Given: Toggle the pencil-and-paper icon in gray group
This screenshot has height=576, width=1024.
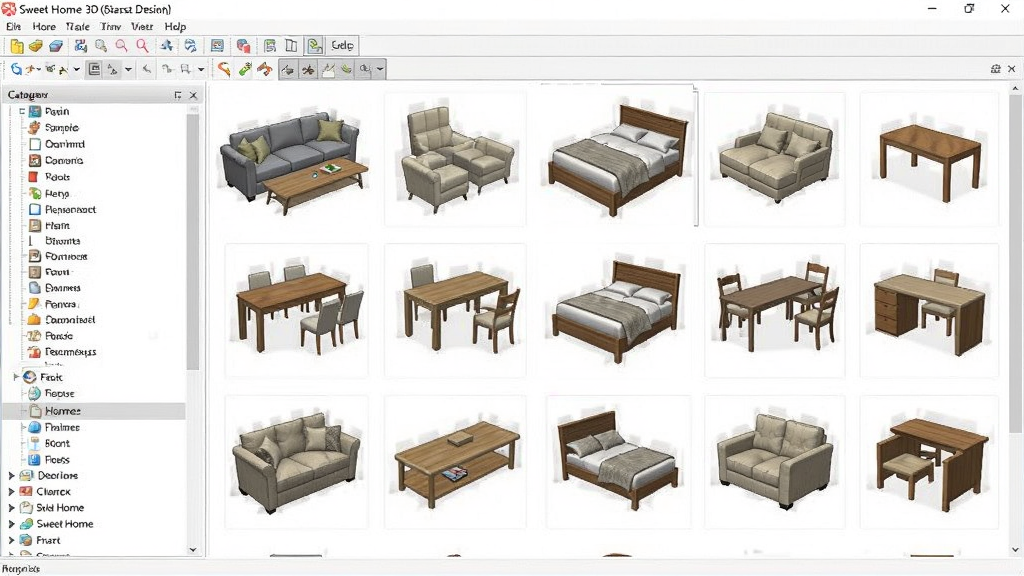Looking at the screenshot, I should [x=328, y=69].
